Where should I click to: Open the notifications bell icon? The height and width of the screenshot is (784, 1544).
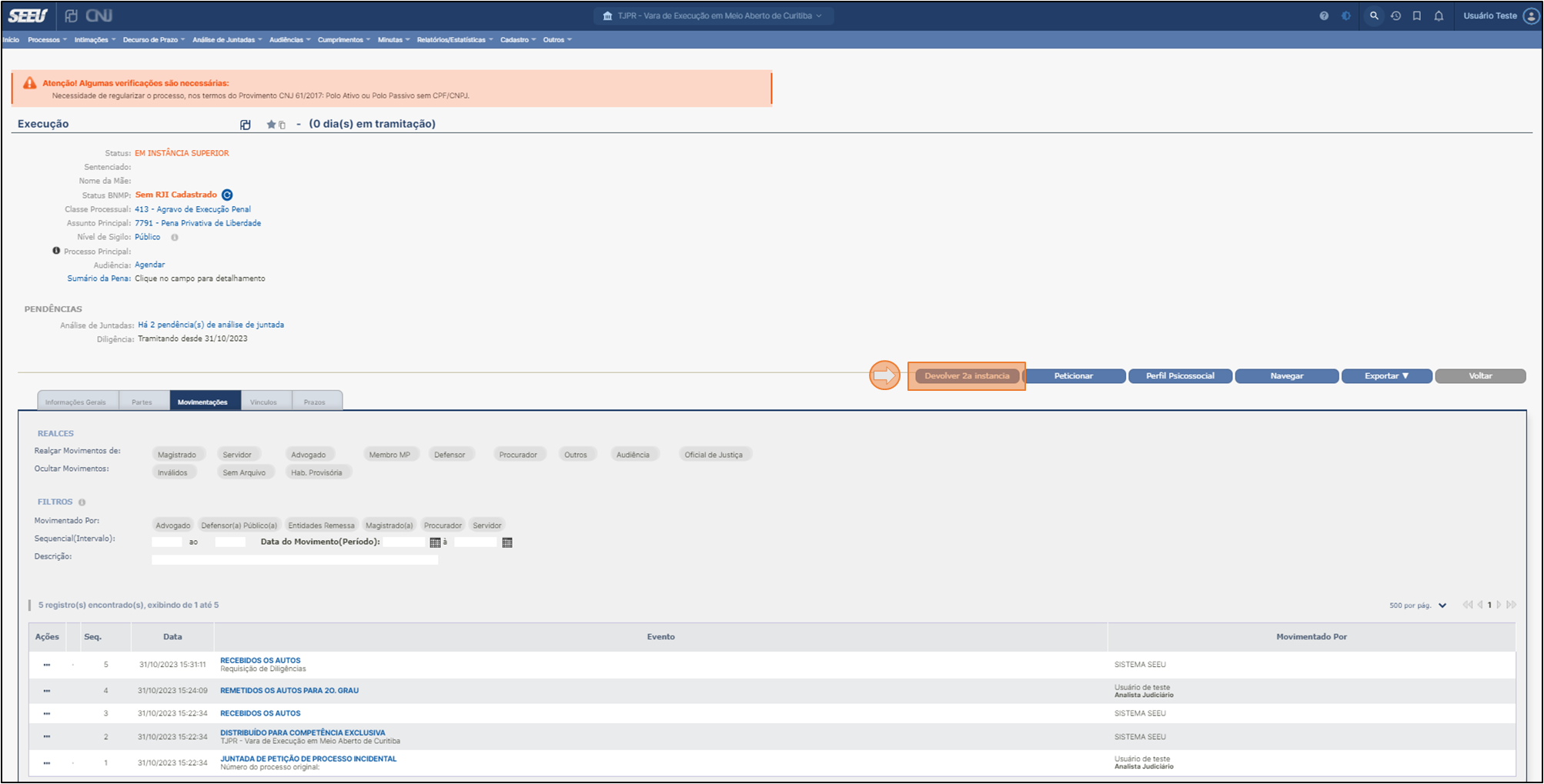click(x=1439, y=15)
